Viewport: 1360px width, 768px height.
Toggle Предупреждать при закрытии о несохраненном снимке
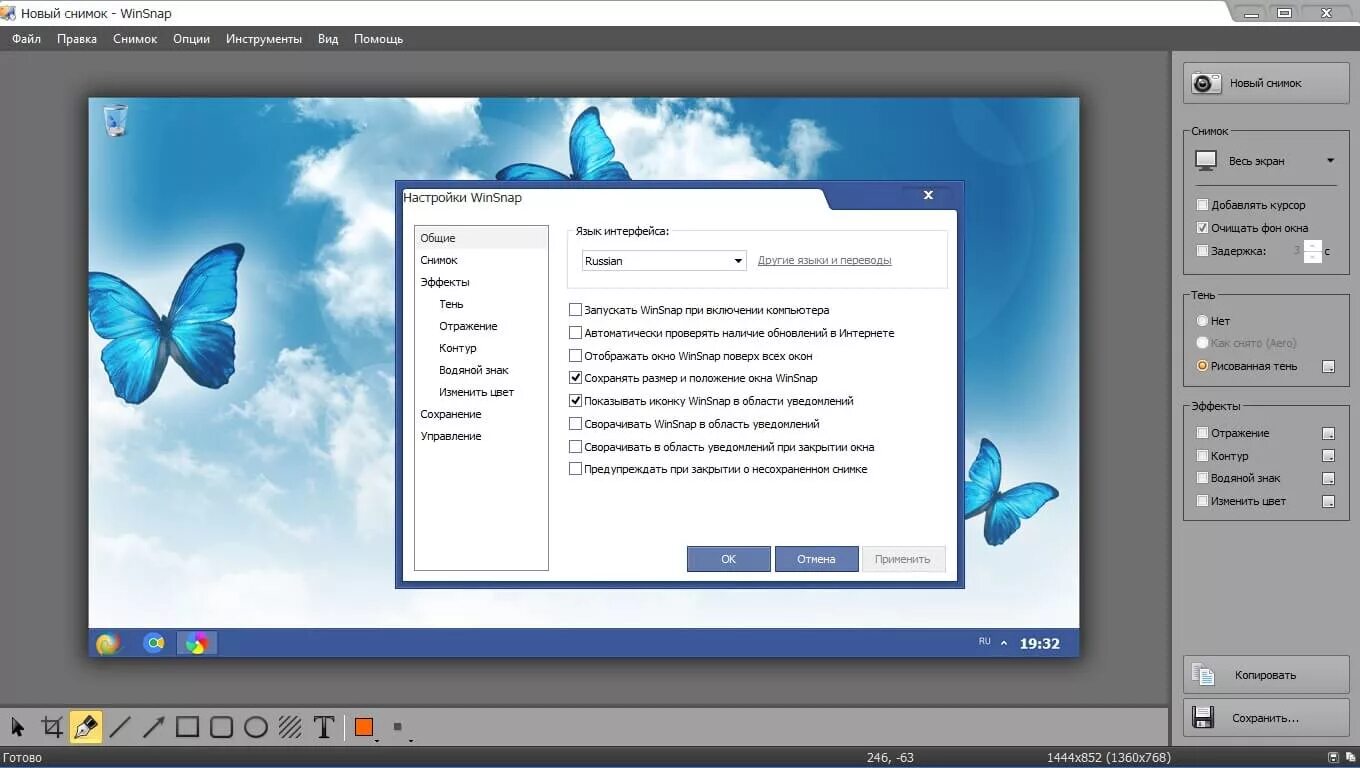click(575, 469)
